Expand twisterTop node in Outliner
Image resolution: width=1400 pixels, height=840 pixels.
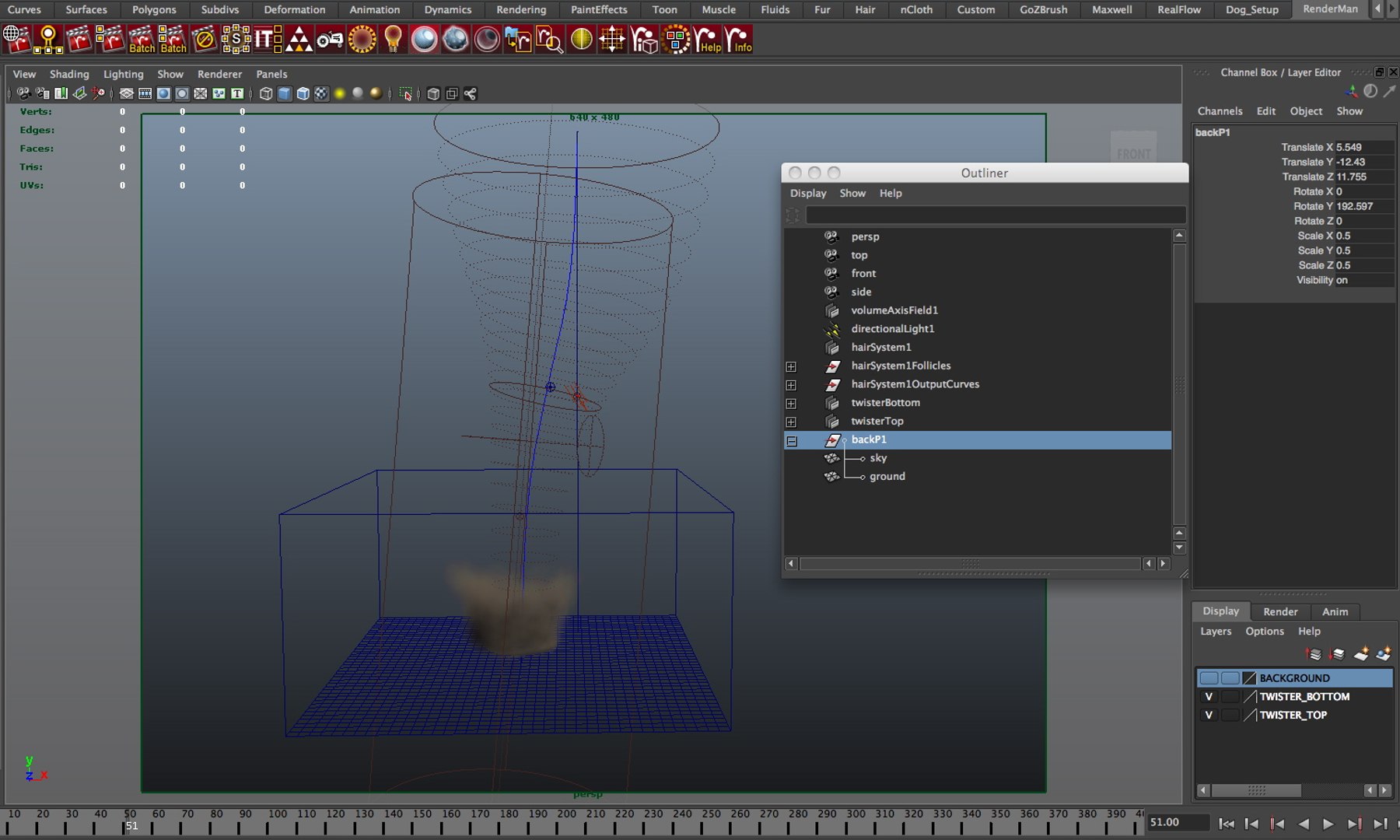[791, 422]
